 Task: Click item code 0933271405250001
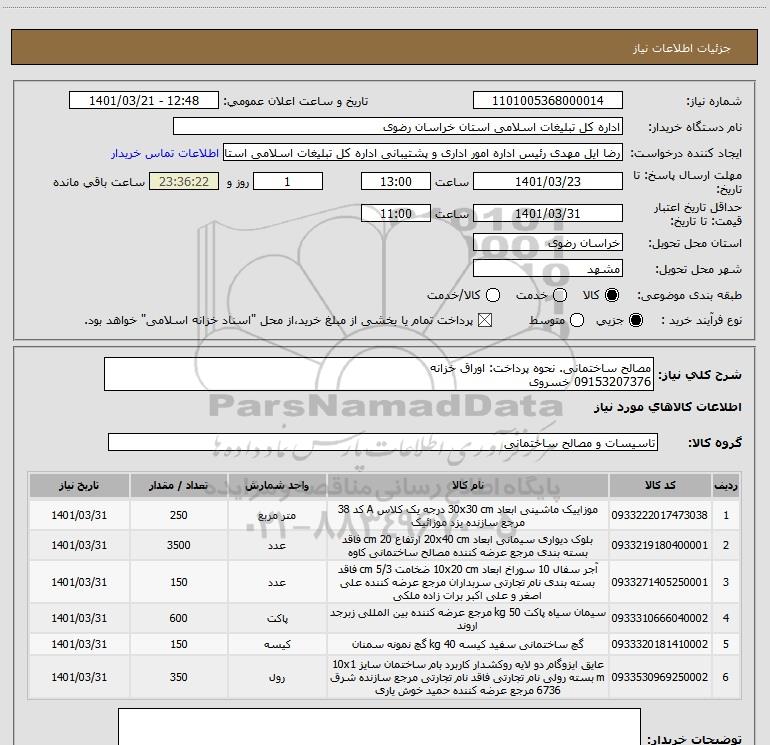pyautogui.click(x=660, y=582)
